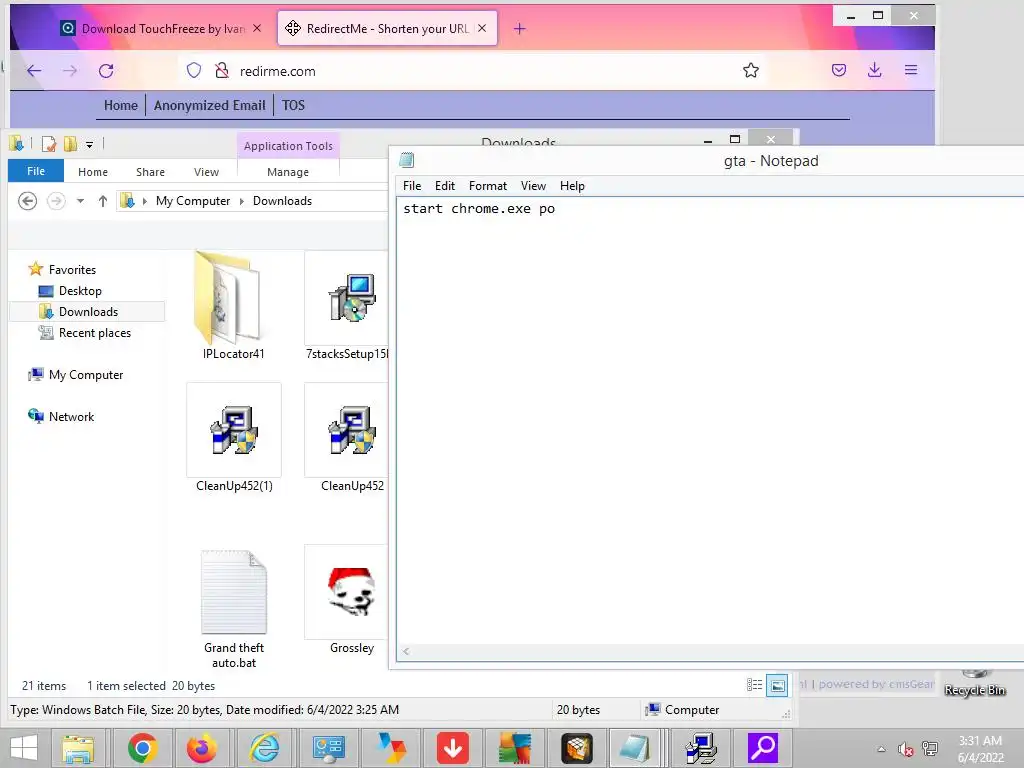Show hidden system tray icons
This screenshot has width=1024, height=768.
tap(881, 749)
